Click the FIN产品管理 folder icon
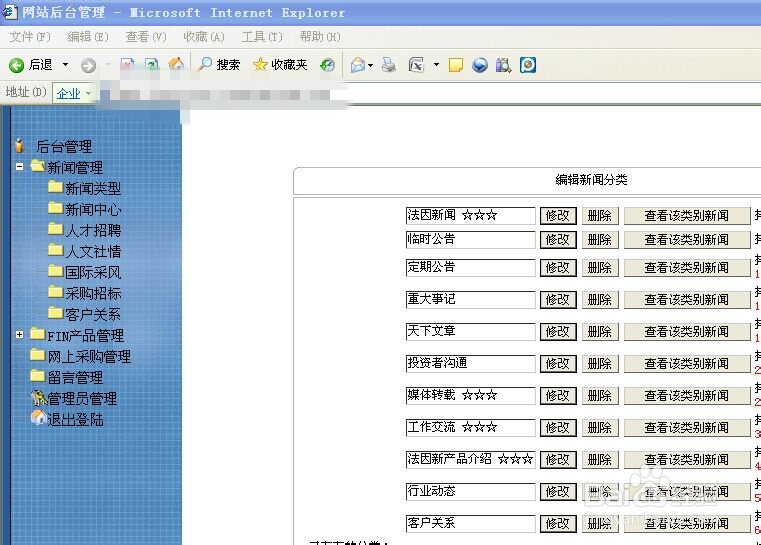This screenshot has height=545, width=761. tap(37, 333)
